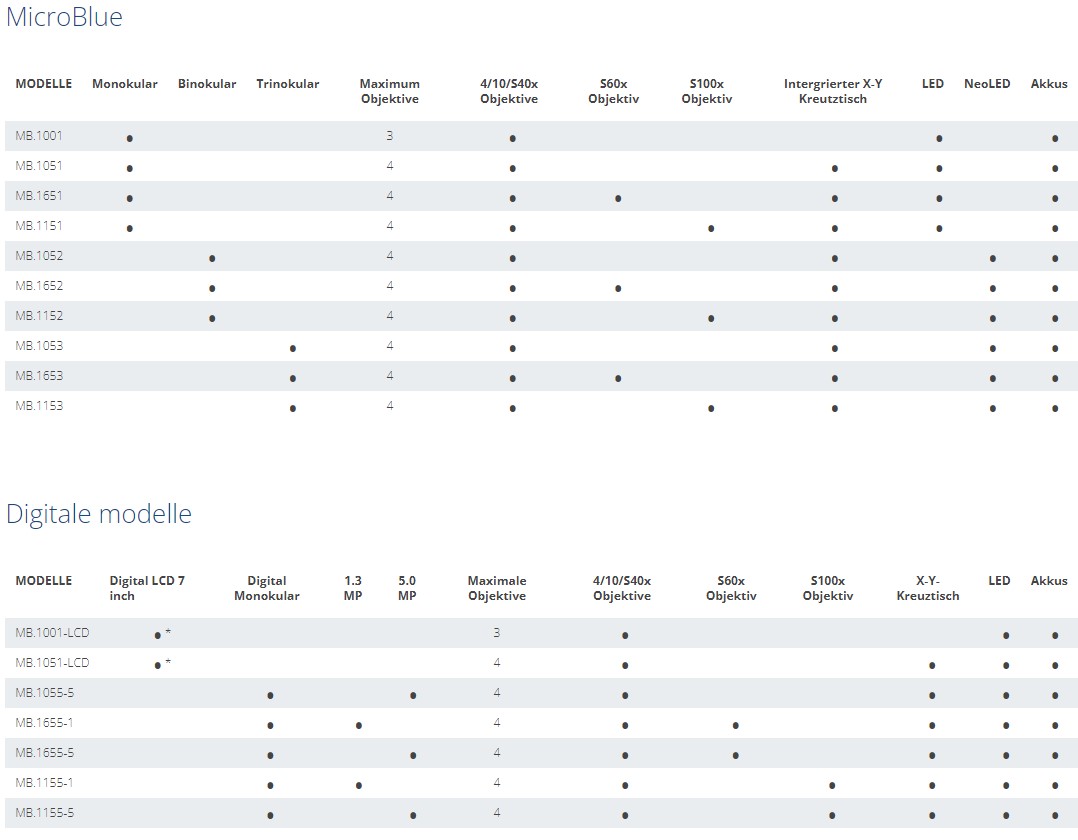Viewport: 1078px width, 840px height.
Task: Expand the Maximum Objektive column header
Action: point(388,91)
